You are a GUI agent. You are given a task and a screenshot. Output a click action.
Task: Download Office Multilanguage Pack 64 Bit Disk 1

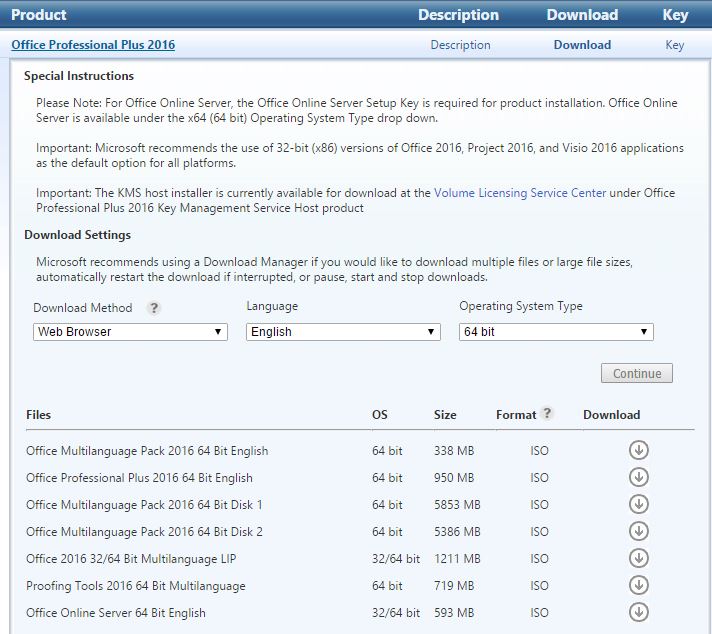[638, 504]
